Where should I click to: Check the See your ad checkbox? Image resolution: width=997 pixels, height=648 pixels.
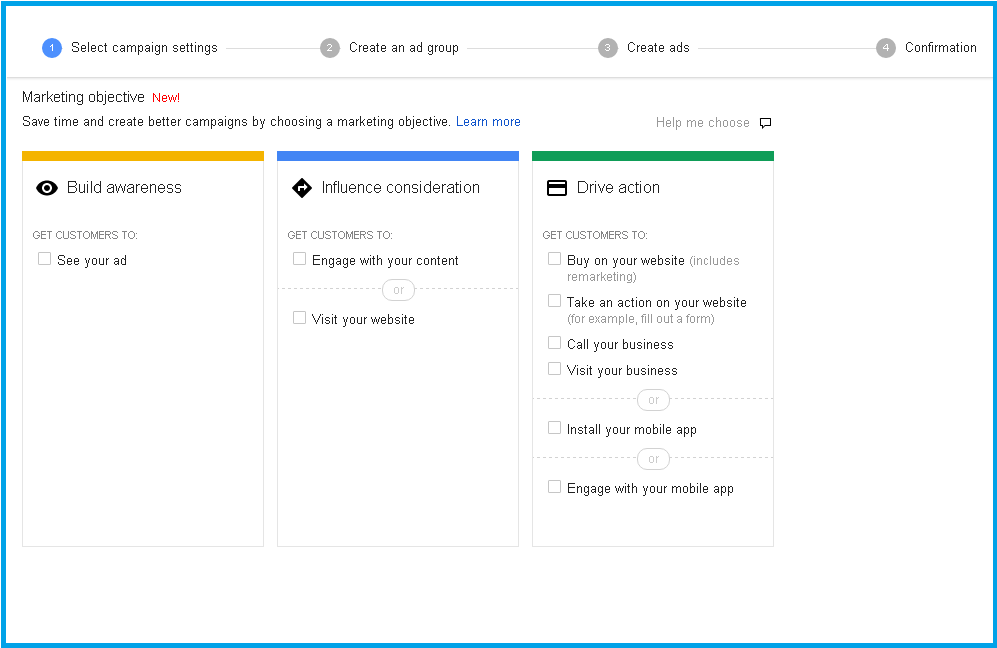(44, 259)
